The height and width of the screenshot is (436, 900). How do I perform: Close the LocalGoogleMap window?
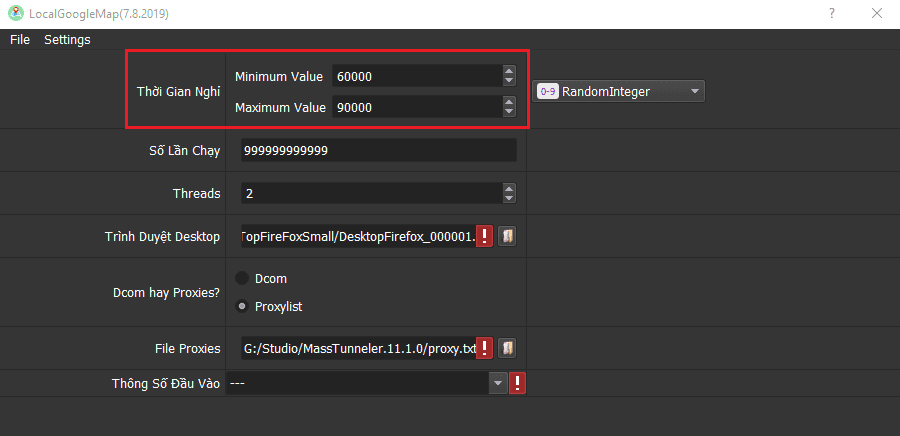(876, 14)
